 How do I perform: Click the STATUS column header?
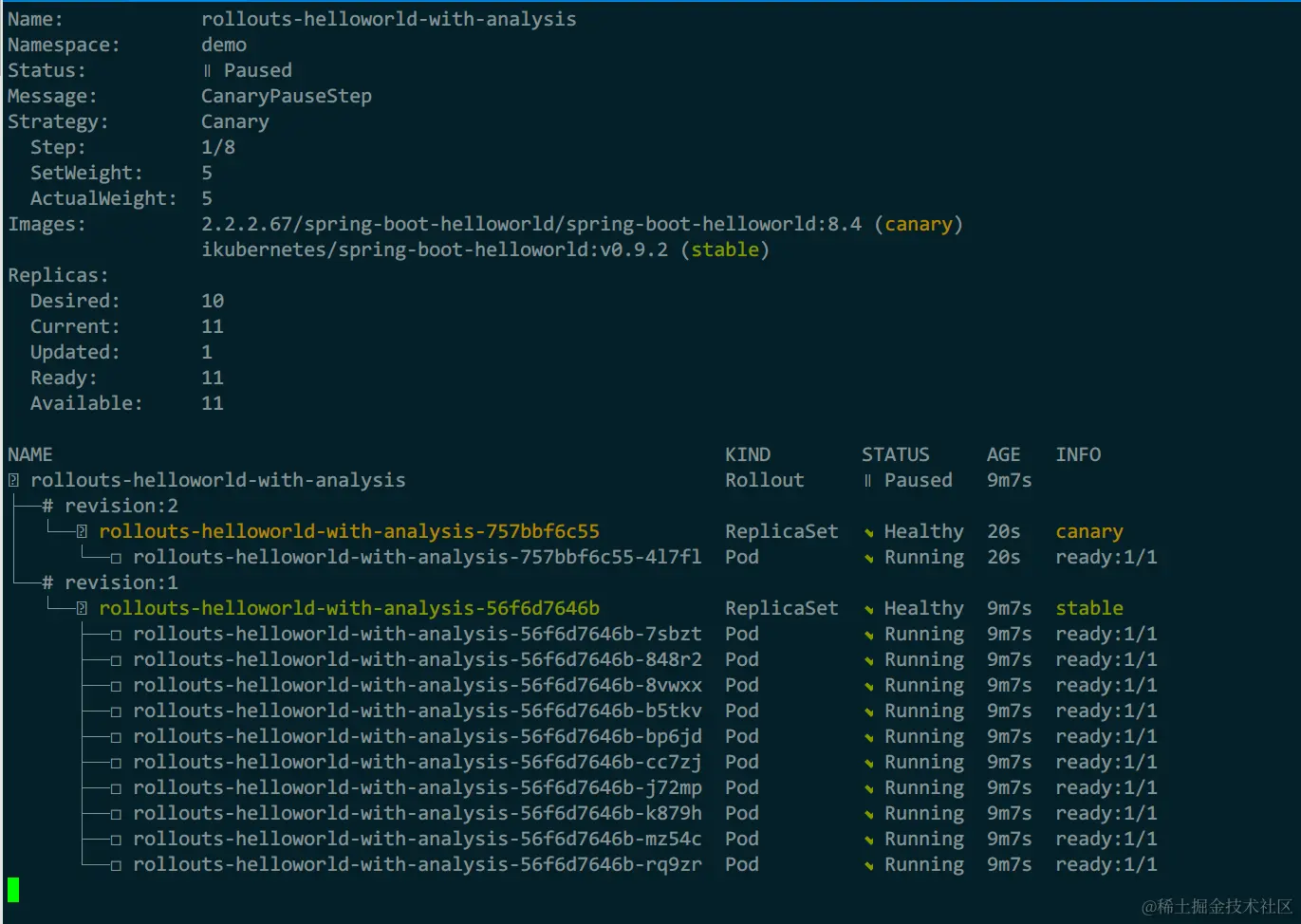tap(896, 454)
